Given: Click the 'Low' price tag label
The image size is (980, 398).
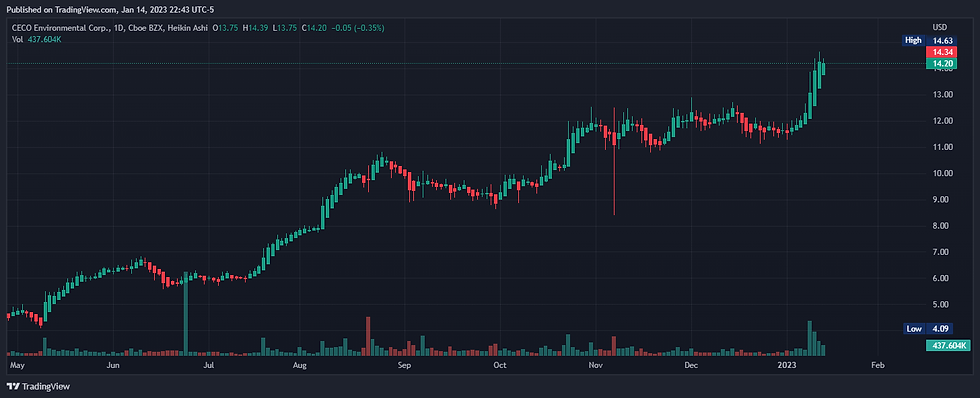Looking at the screenshot, I should [x=914, y=329].
